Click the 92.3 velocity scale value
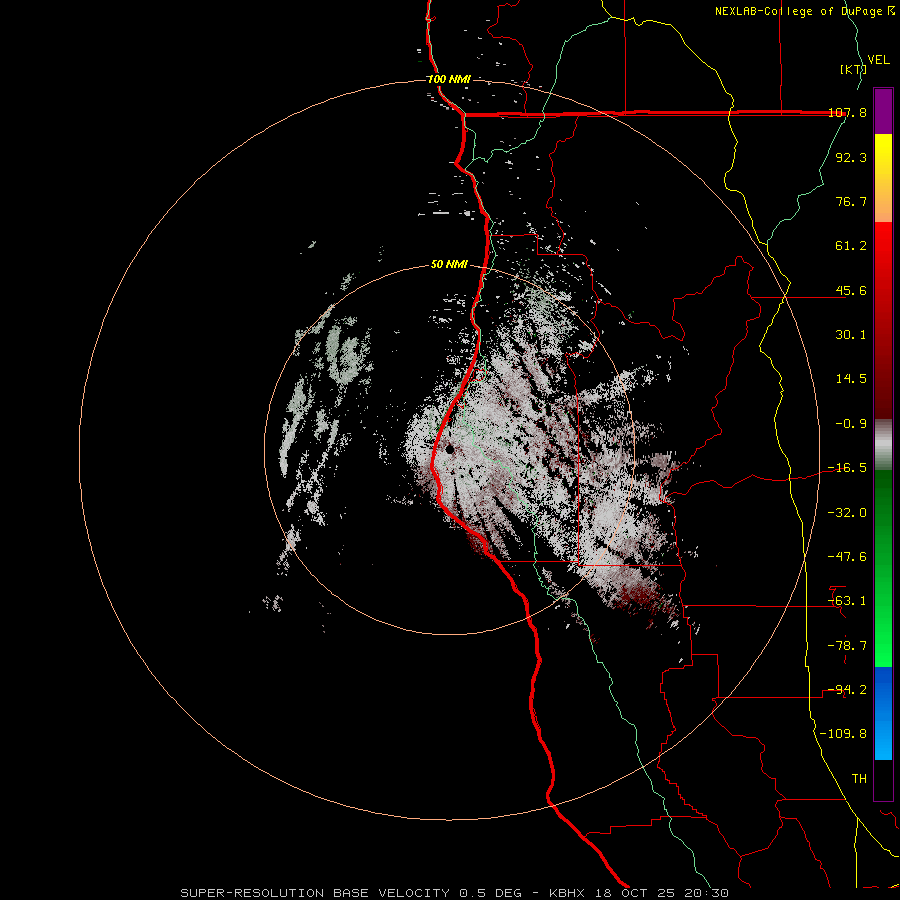 (851, 157)
